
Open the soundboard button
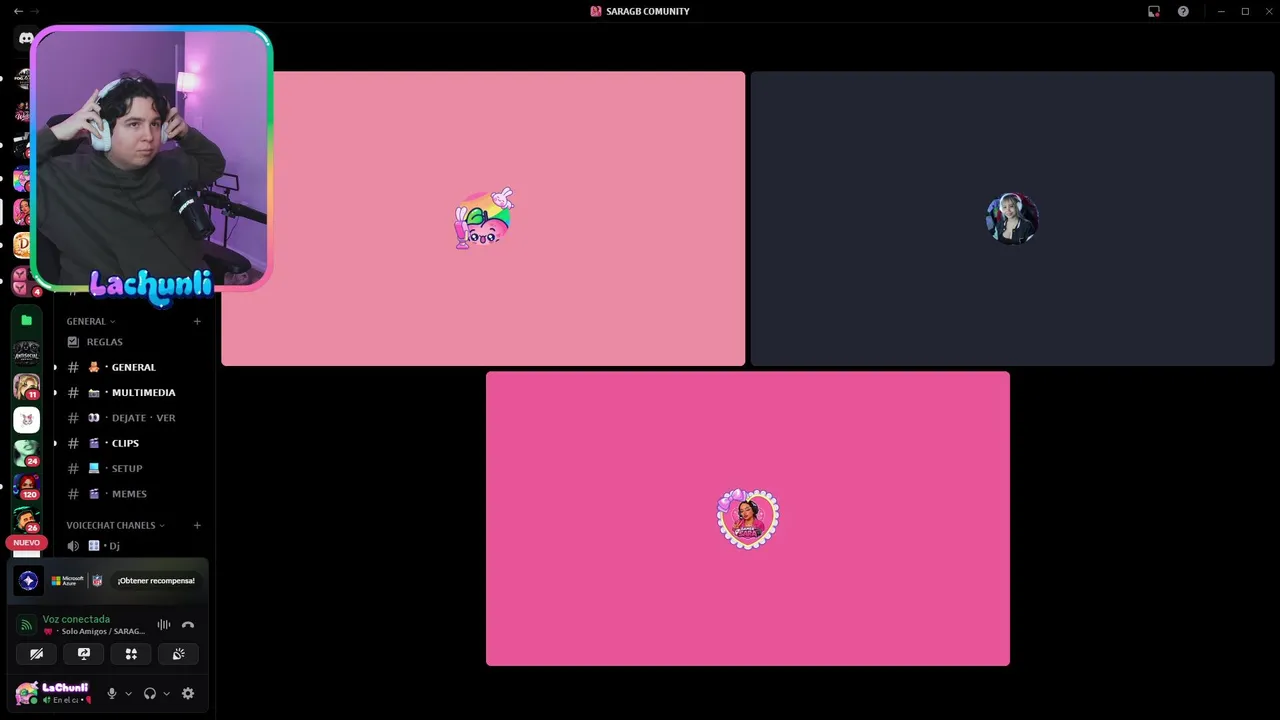point(178,654)
